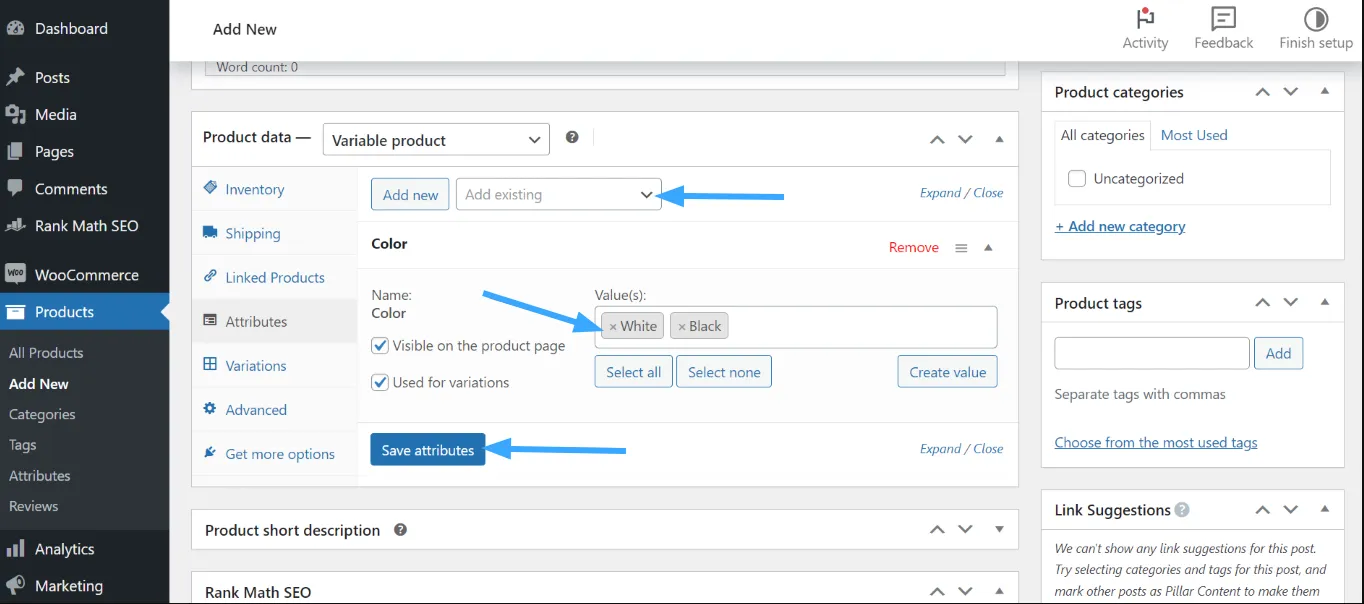Collapse the Product tags panel
Screen dimensions: 1364x604
[1325, 302]
